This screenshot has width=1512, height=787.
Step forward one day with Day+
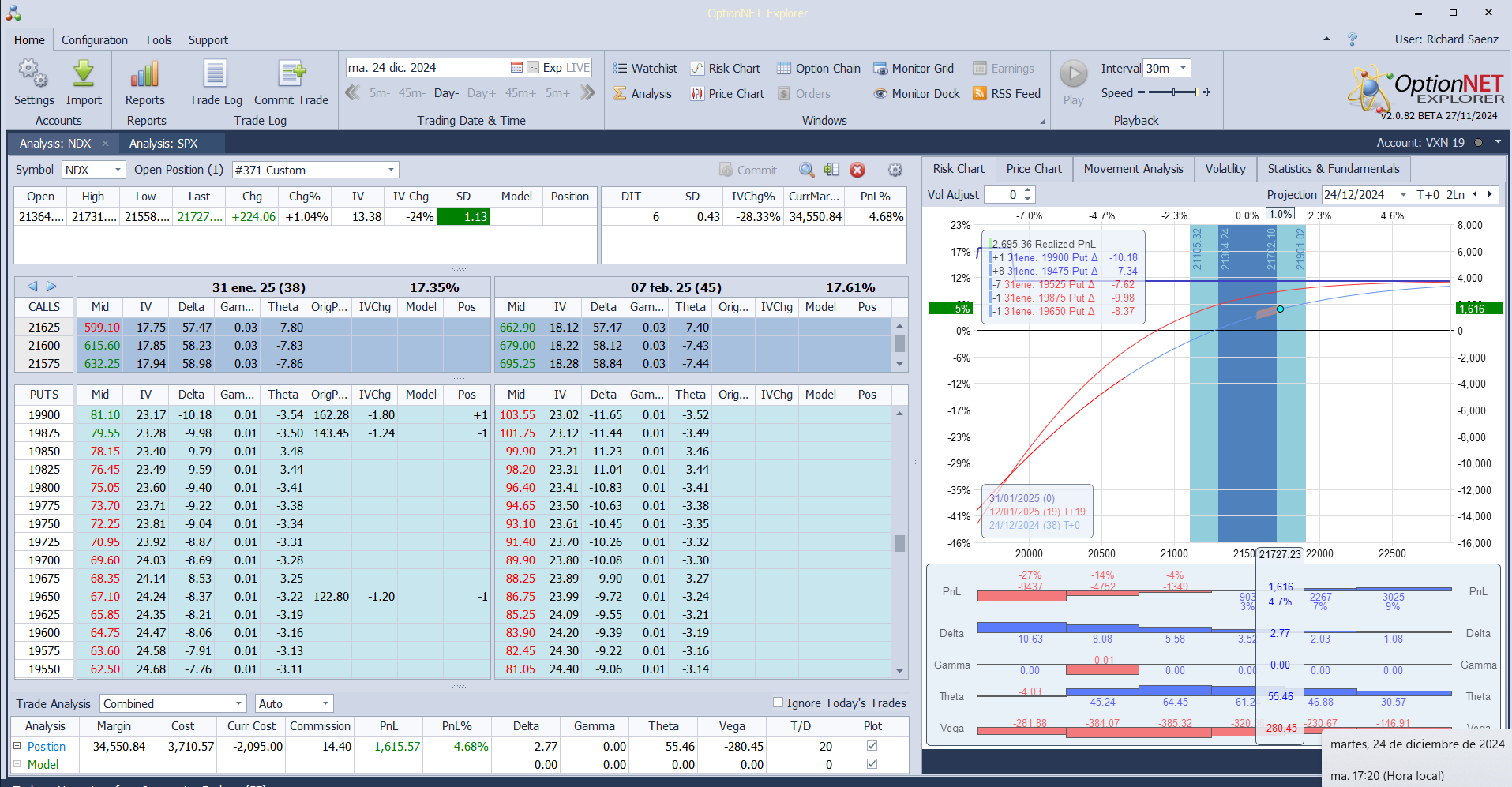pos(482,93)
